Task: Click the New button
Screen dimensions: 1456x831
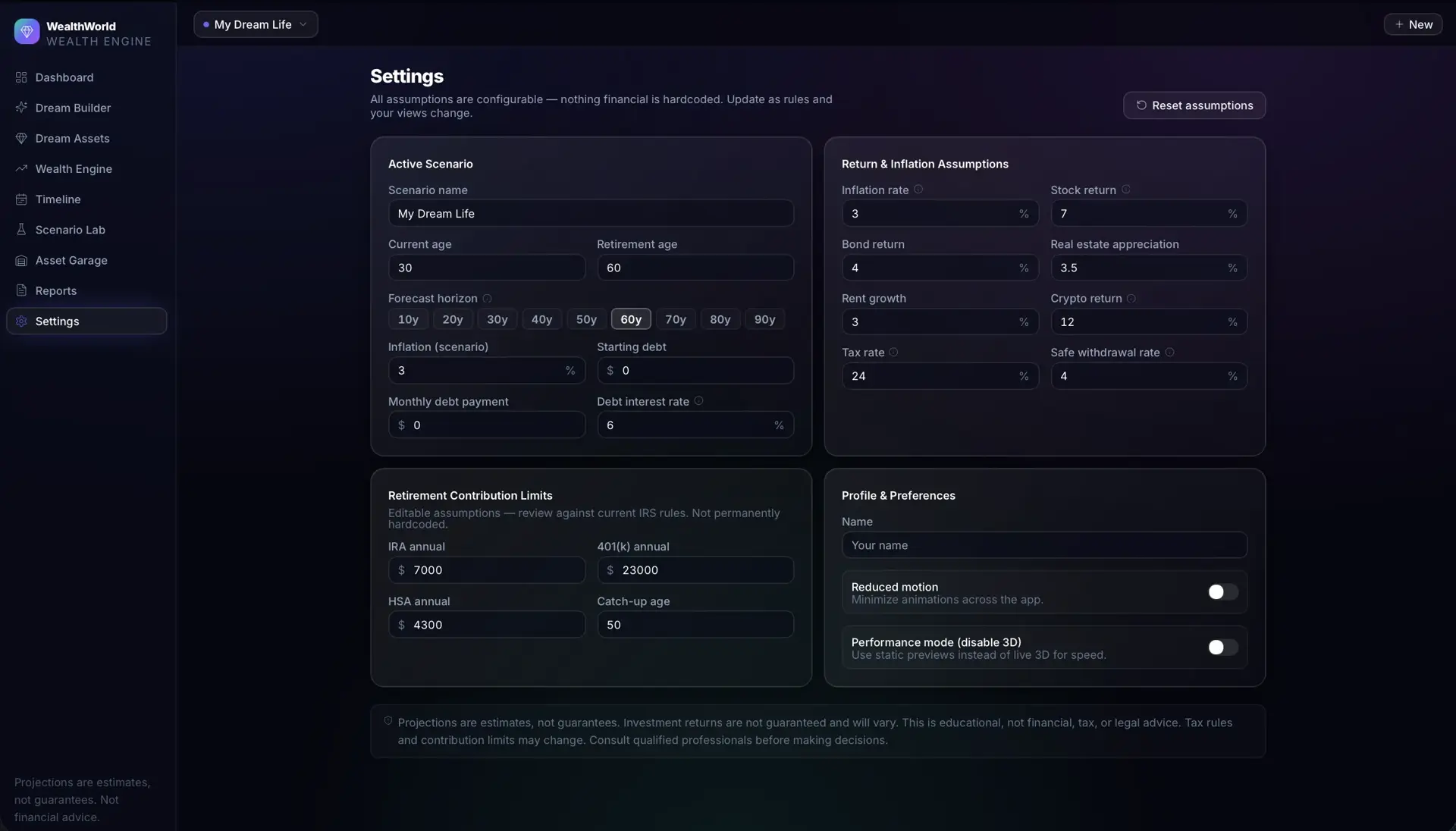Action: (1413, 24)
